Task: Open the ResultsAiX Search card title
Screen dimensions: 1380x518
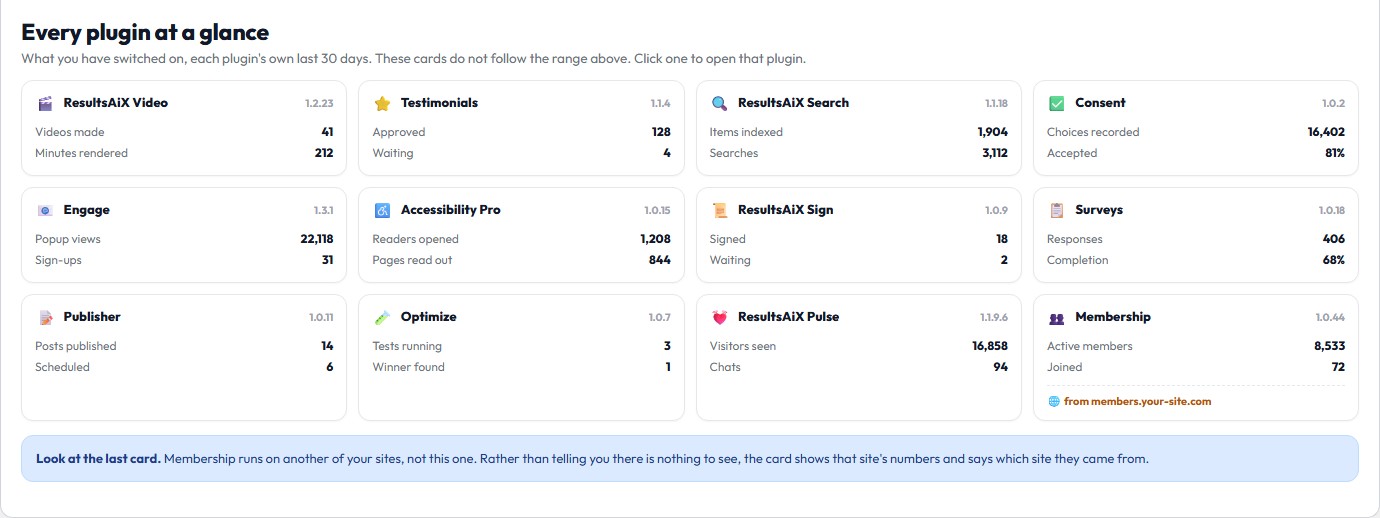Action: click(793, 102)
